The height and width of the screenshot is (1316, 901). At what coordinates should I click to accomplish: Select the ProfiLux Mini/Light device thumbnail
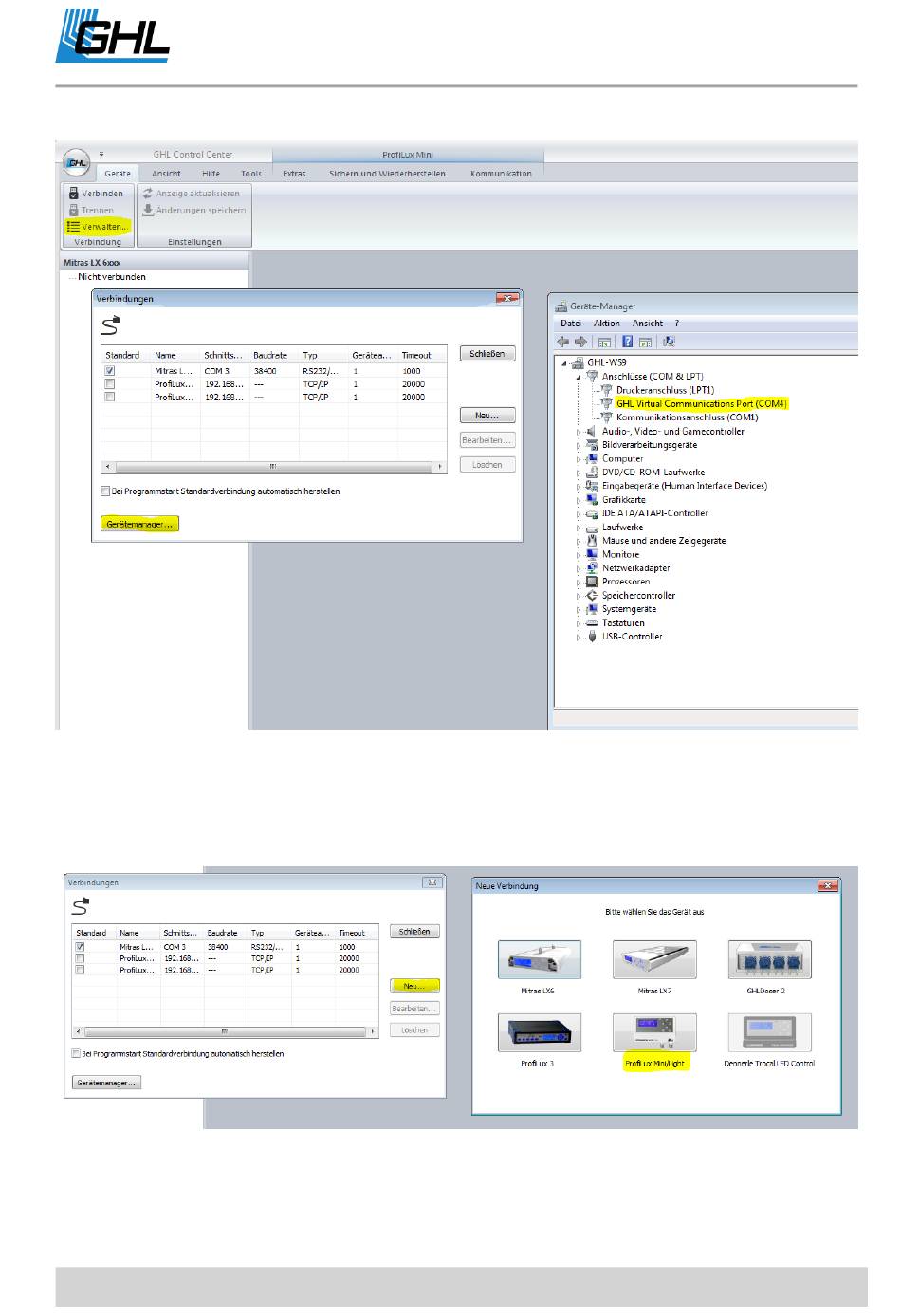coord(654,1032)
